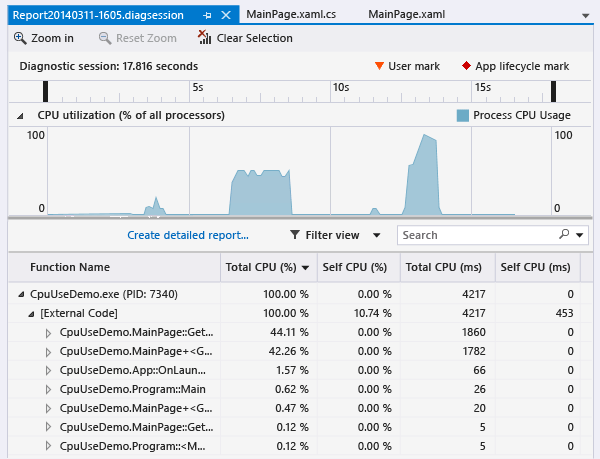
Task: Open the document tabs overflow dropdown
Action: (x=585, y=16)
